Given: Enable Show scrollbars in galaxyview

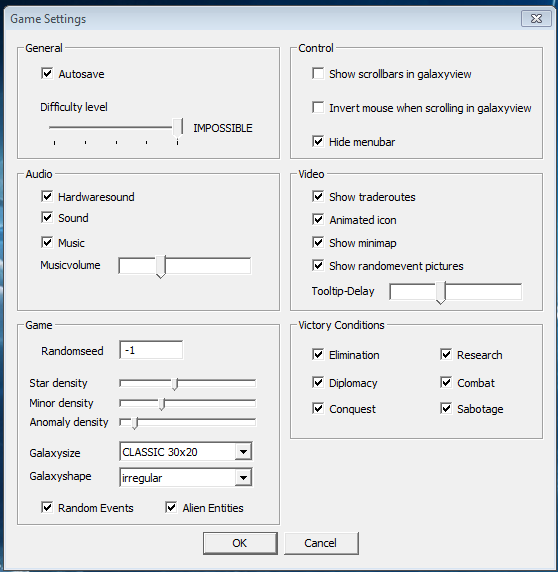Looking at the screenshot, I should tap(318, 73).
